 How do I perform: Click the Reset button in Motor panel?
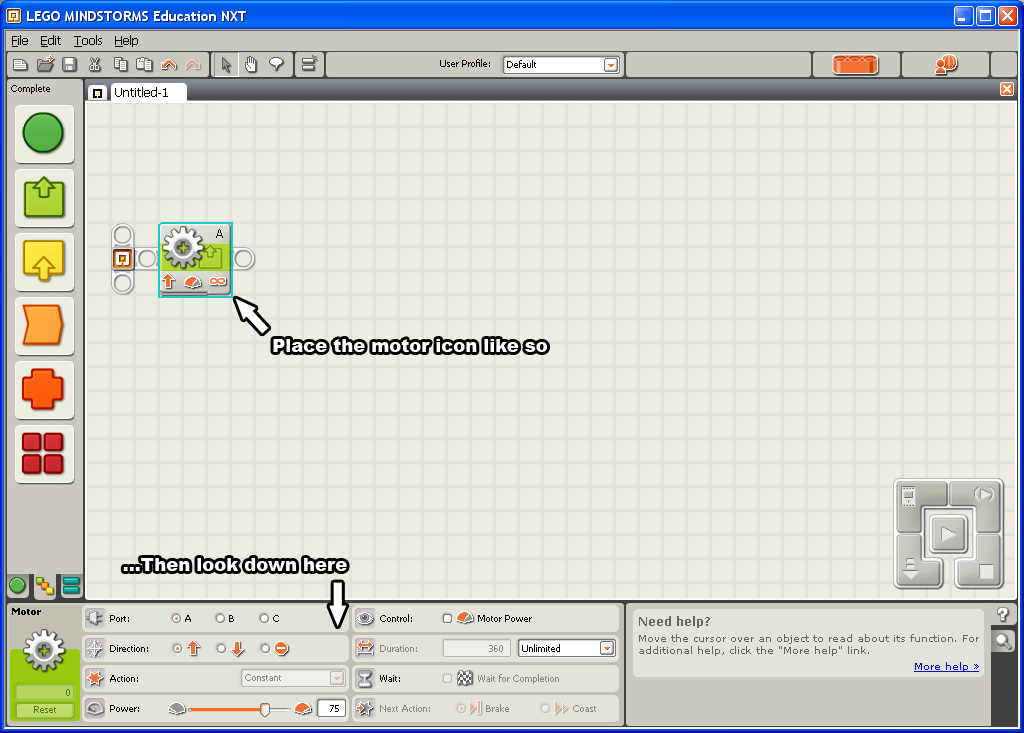[x=44, y=709]
